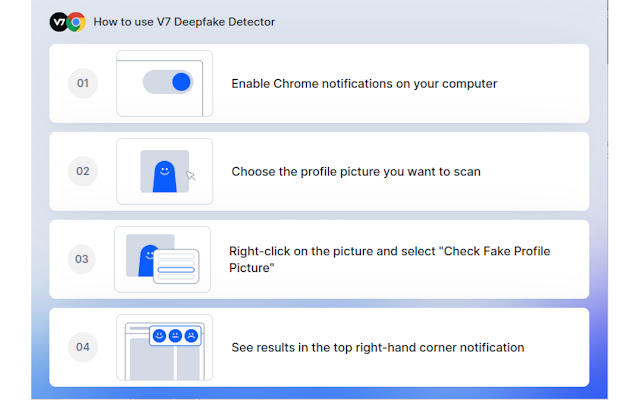Click 'Enable Chrome notifications on your computer' text
Screen dimensions: 640x400
click(364, 84)
